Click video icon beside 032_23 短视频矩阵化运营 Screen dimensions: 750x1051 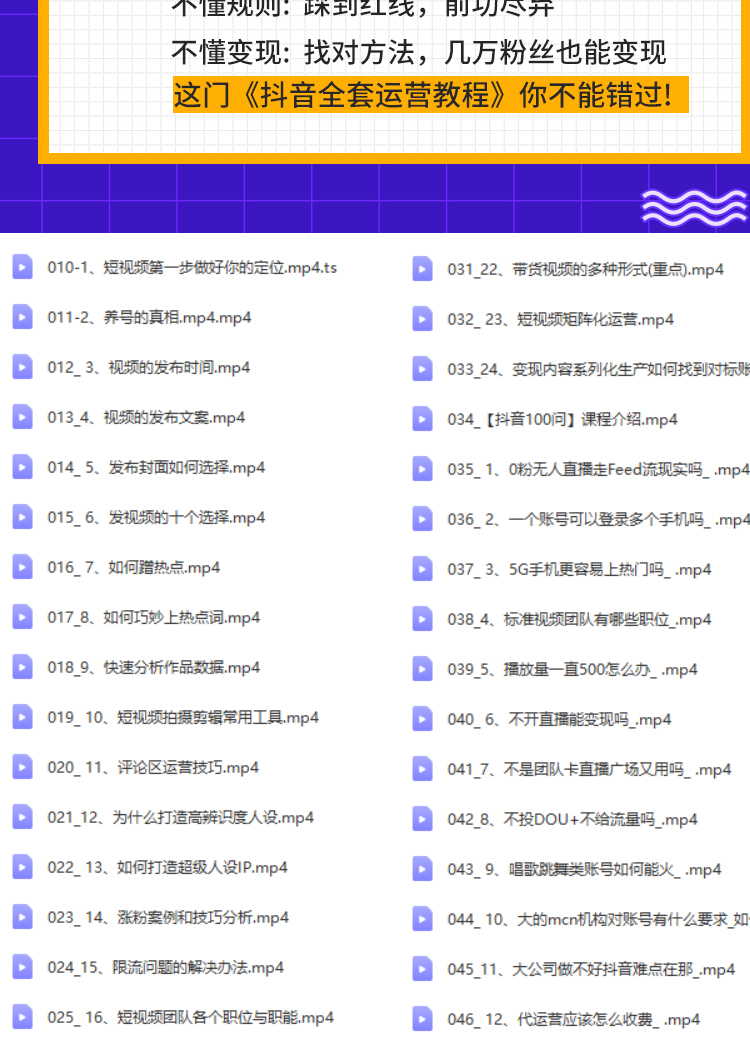422,319
